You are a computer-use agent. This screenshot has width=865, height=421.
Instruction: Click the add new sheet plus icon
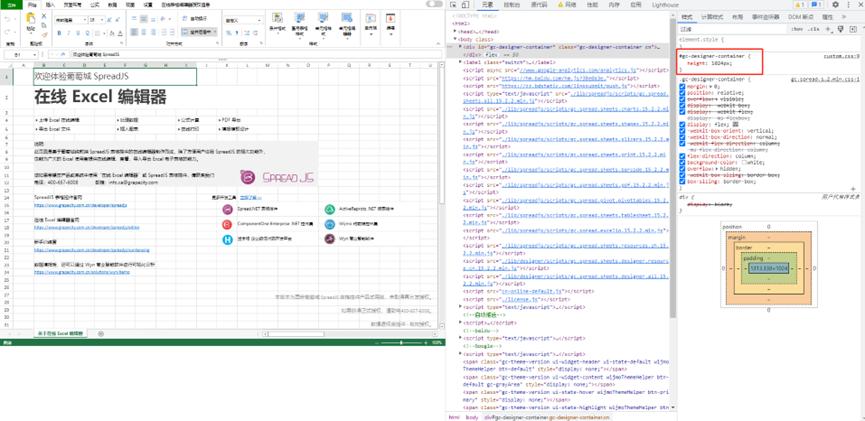(x=100, y=334)
